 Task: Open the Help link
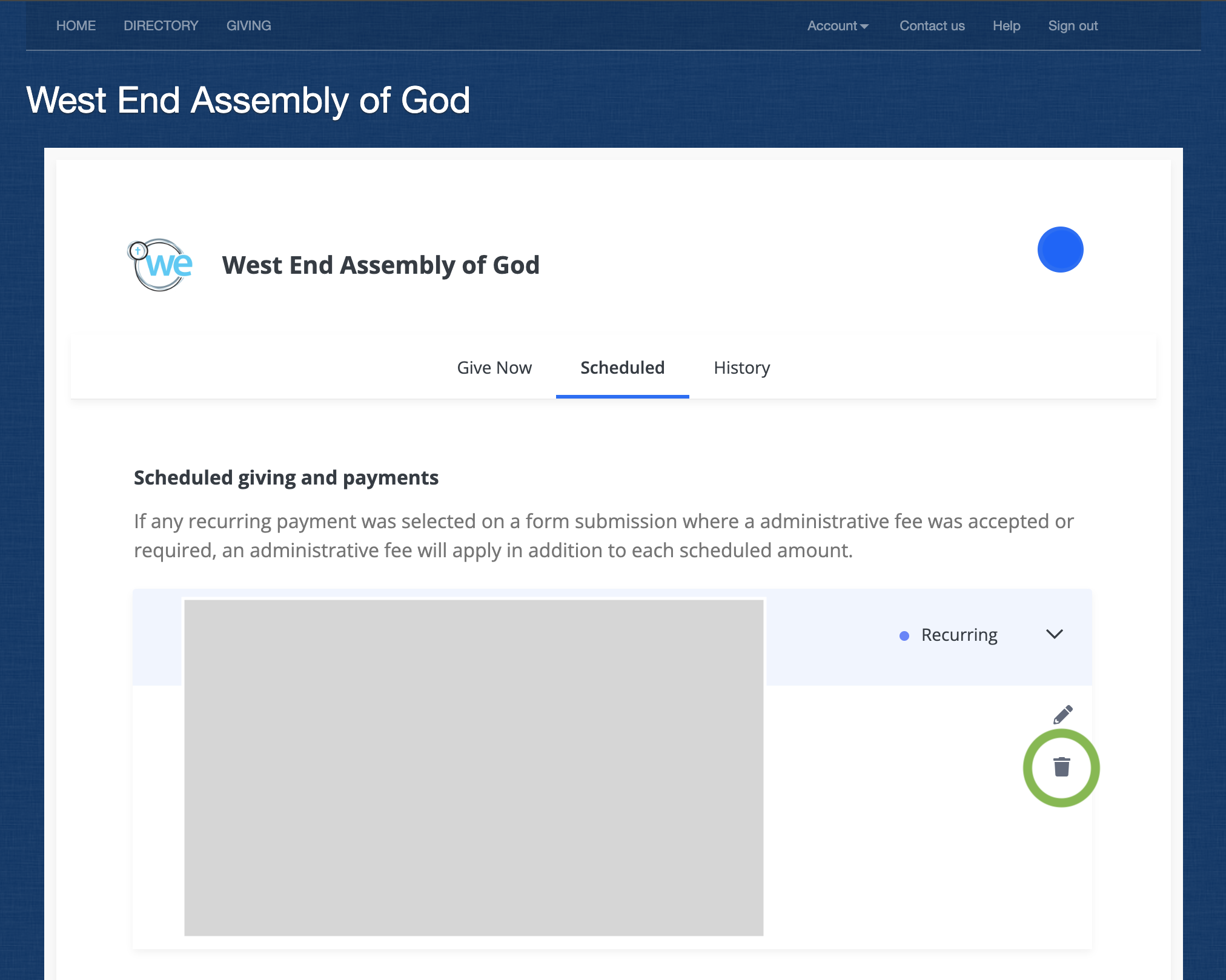[1006, 25]
